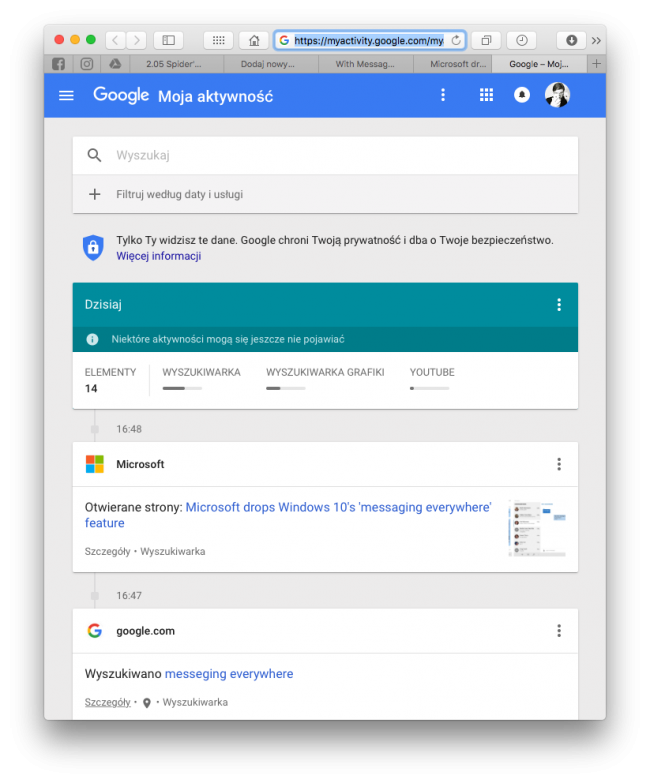The image size is (650, 783).
Task: Switch to the Microsoft dr... tab
Action: [452, 64]
